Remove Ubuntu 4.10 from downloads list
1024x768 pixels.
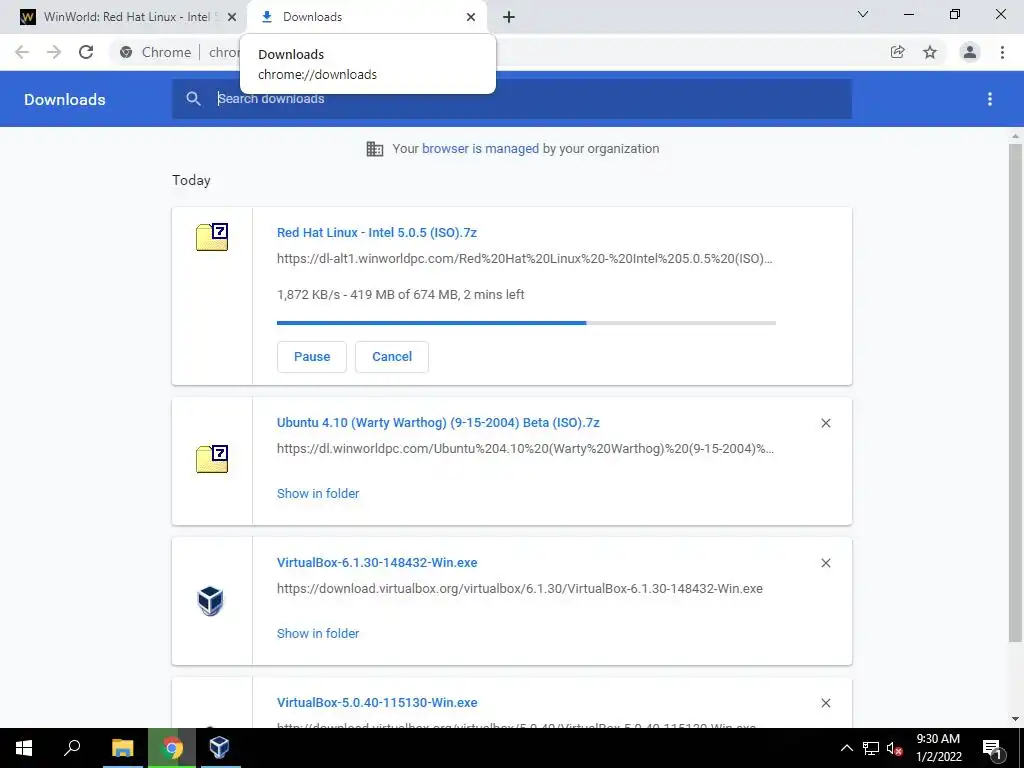coord(826,423)
